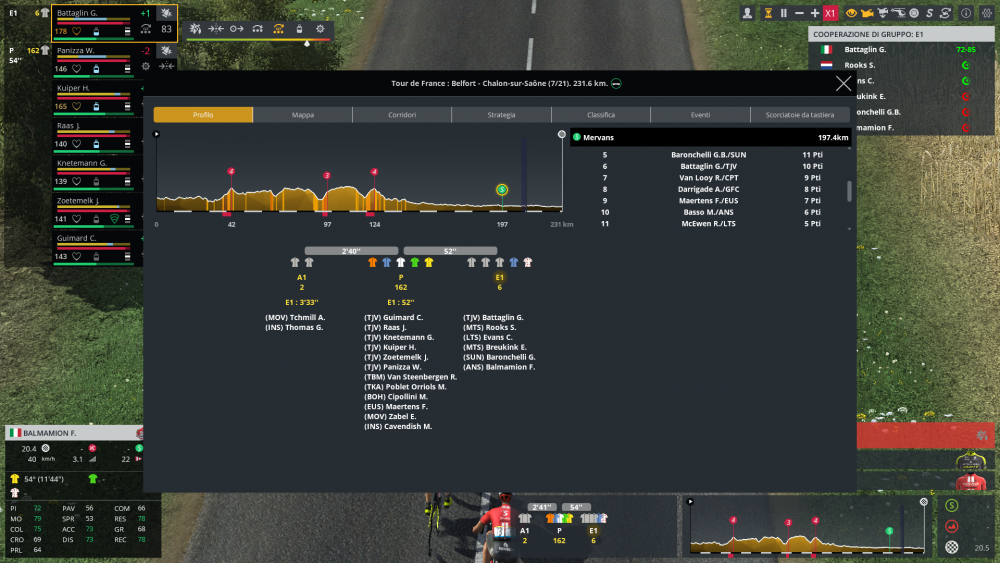Click the hourglass time icon
The image size is (1000, 563).
pos(768,13)
